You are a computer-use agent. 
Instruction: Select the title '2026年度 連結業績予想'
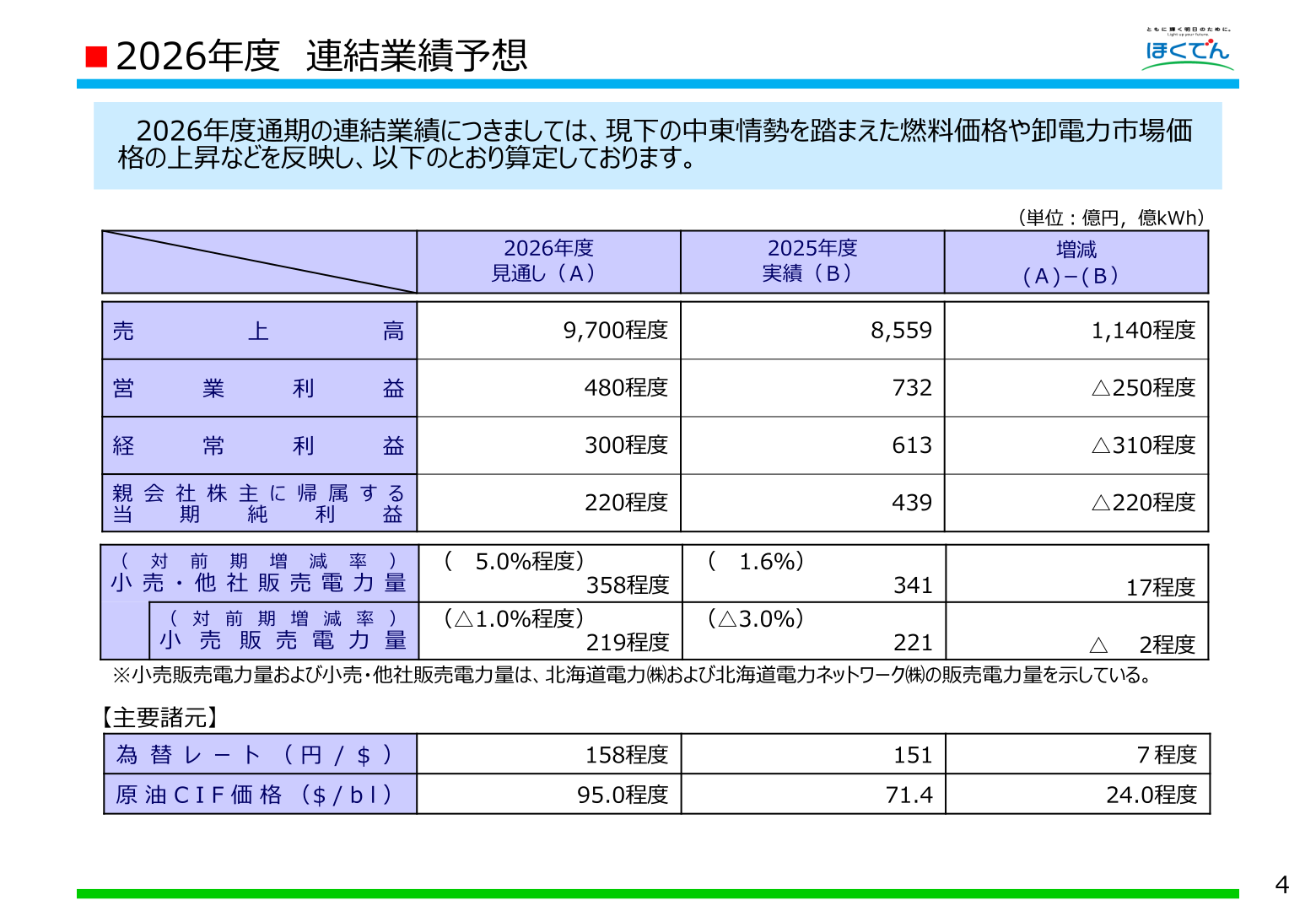pos(321,56)
